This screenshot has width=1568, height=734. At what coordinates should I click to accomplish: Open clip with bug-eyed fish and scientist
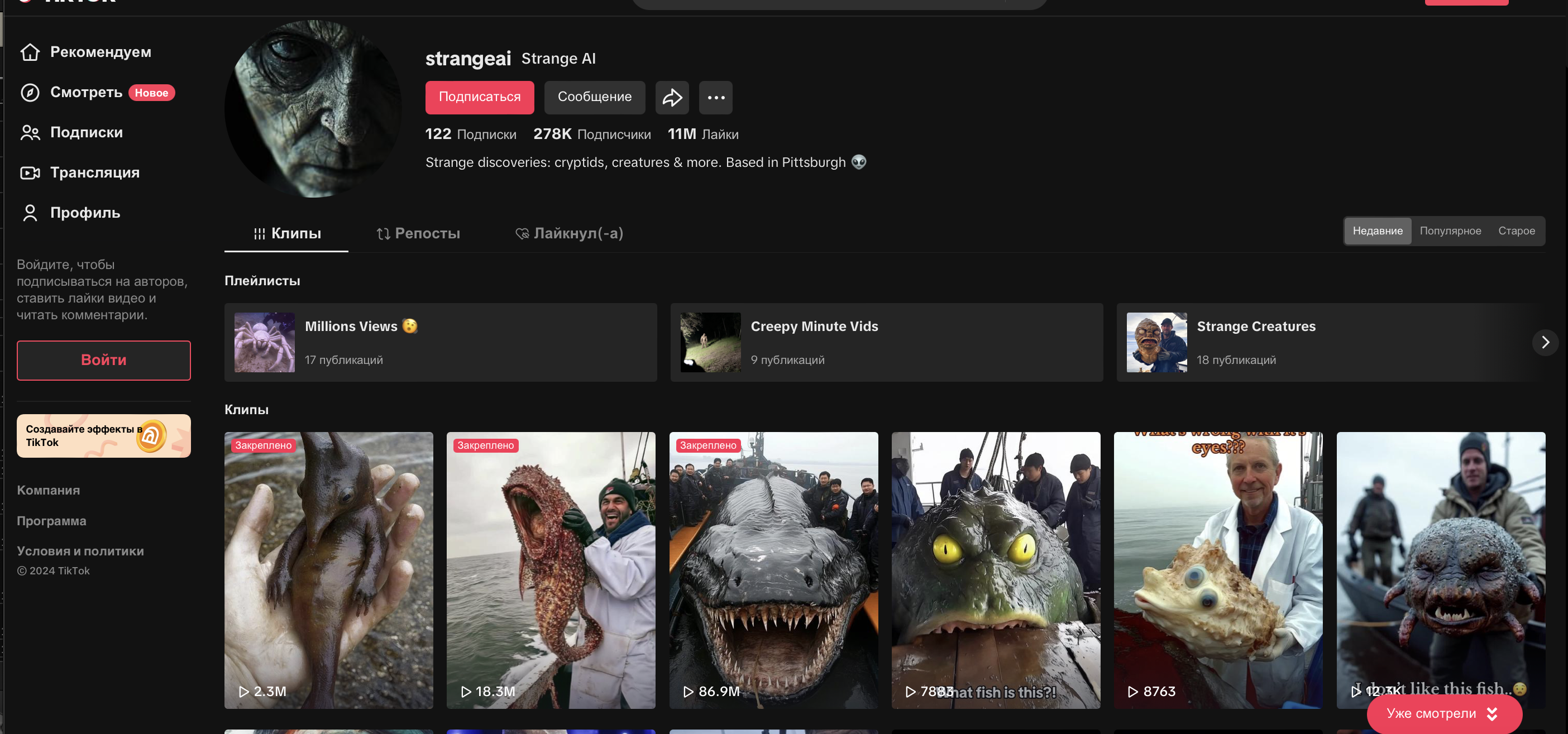[1218, 570]
